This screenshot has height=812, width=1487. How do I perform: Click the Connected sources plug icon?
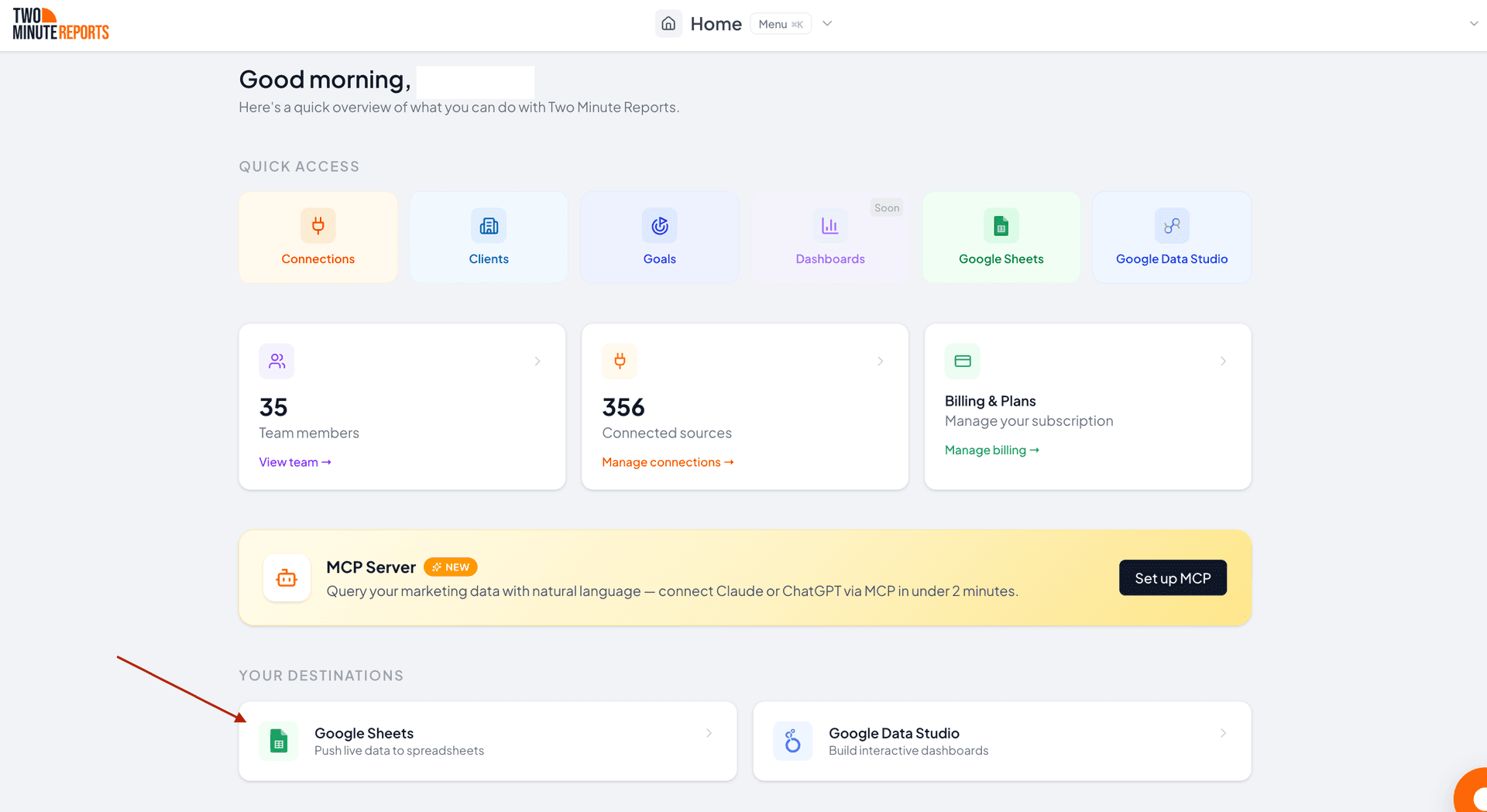click(620, 361)
